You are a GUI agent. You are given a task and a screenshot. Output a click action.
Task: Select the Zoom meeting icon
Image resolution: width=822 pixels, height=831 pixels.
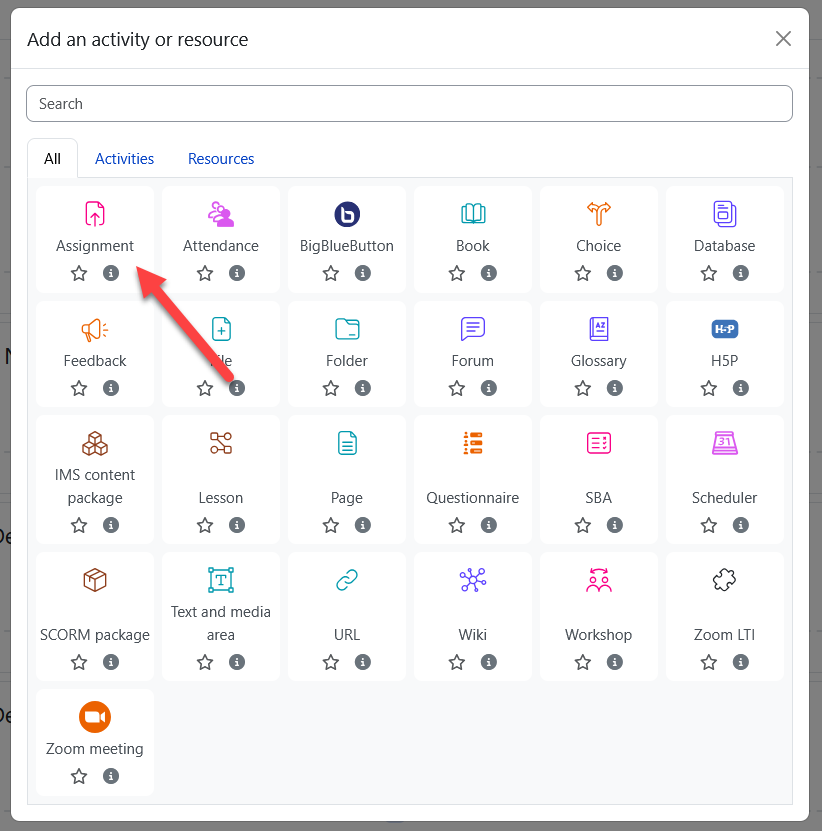(95, 716)
